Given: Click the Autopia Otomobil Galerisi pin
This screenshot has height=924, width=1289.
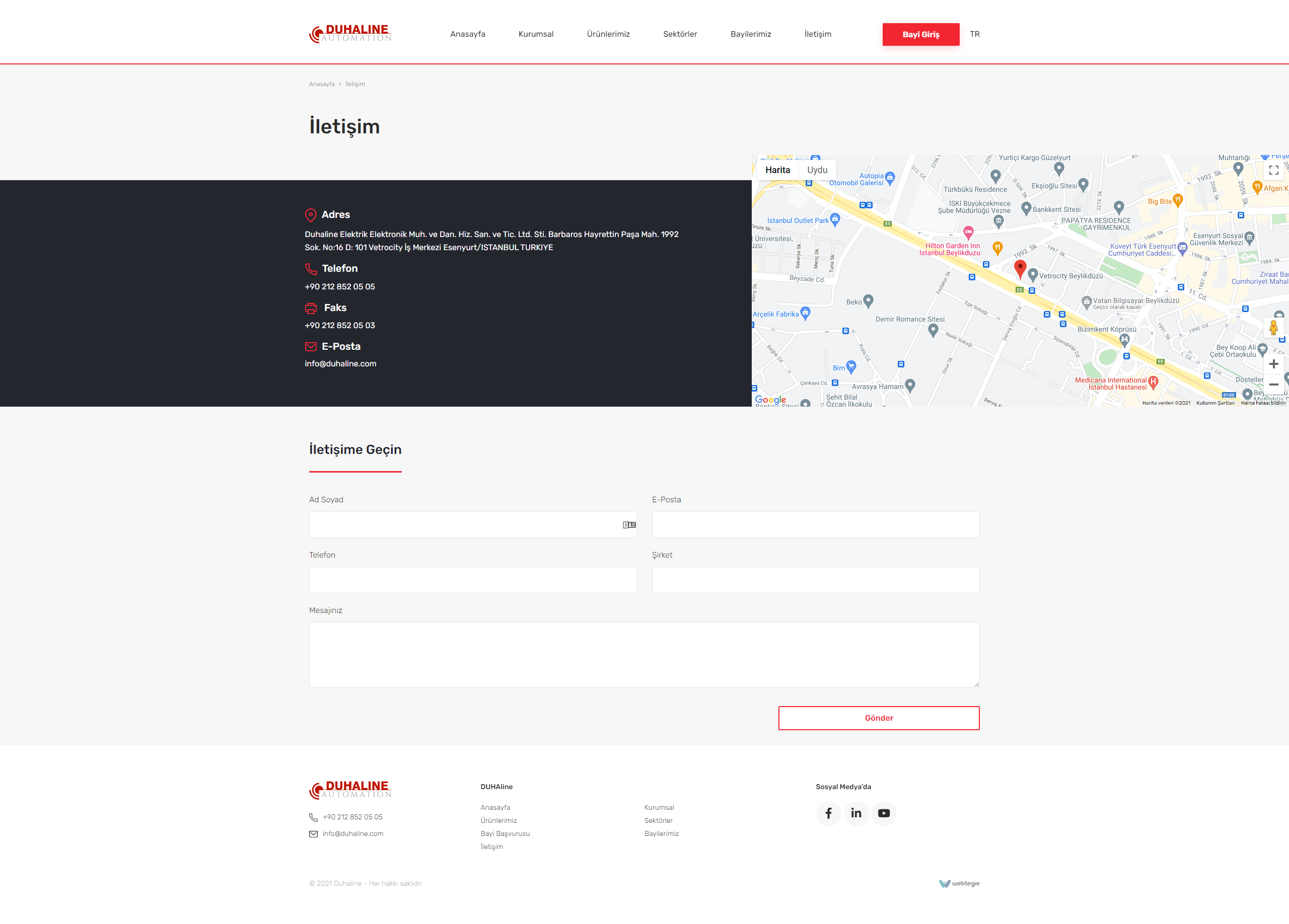Looking at the screenshot, I should pyautogui.click(x=890, y=178).
